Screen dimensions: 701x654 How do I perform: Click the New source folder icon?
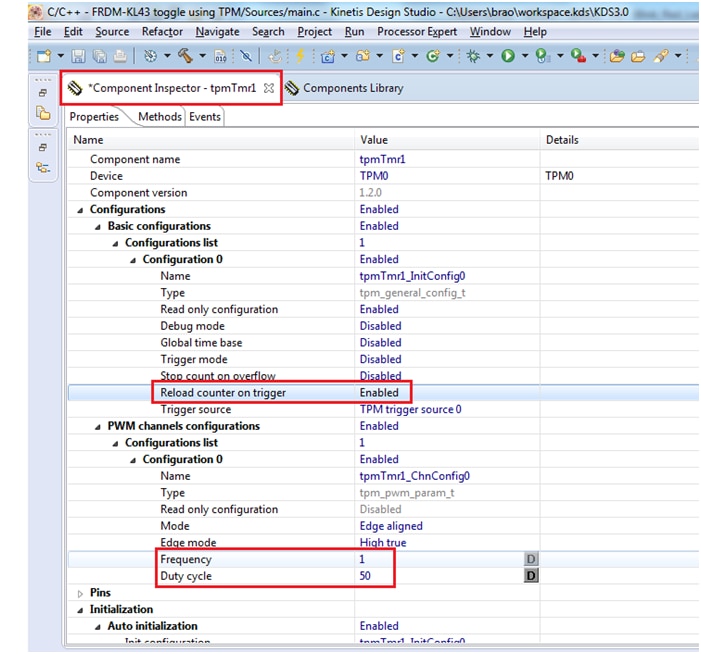point(363,56)
